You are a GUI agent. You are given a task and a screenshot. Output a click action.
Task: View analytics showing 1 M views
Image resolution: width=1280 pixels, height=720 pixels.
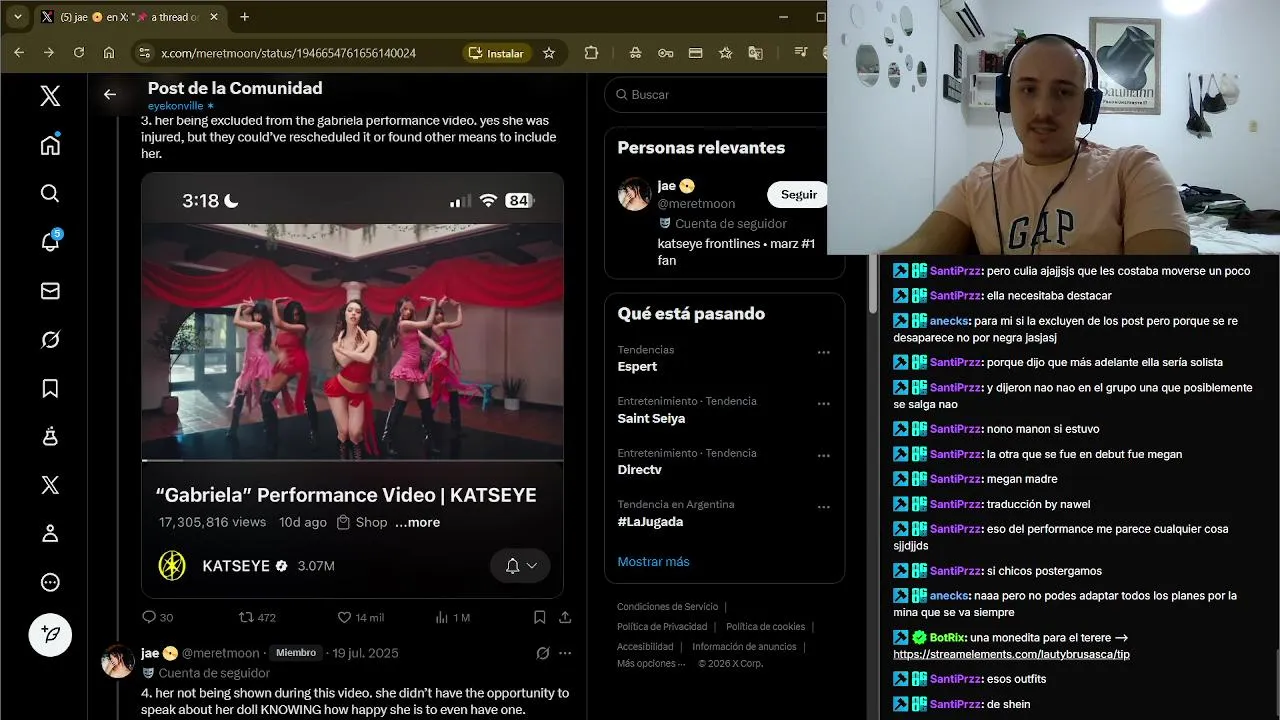452,617
